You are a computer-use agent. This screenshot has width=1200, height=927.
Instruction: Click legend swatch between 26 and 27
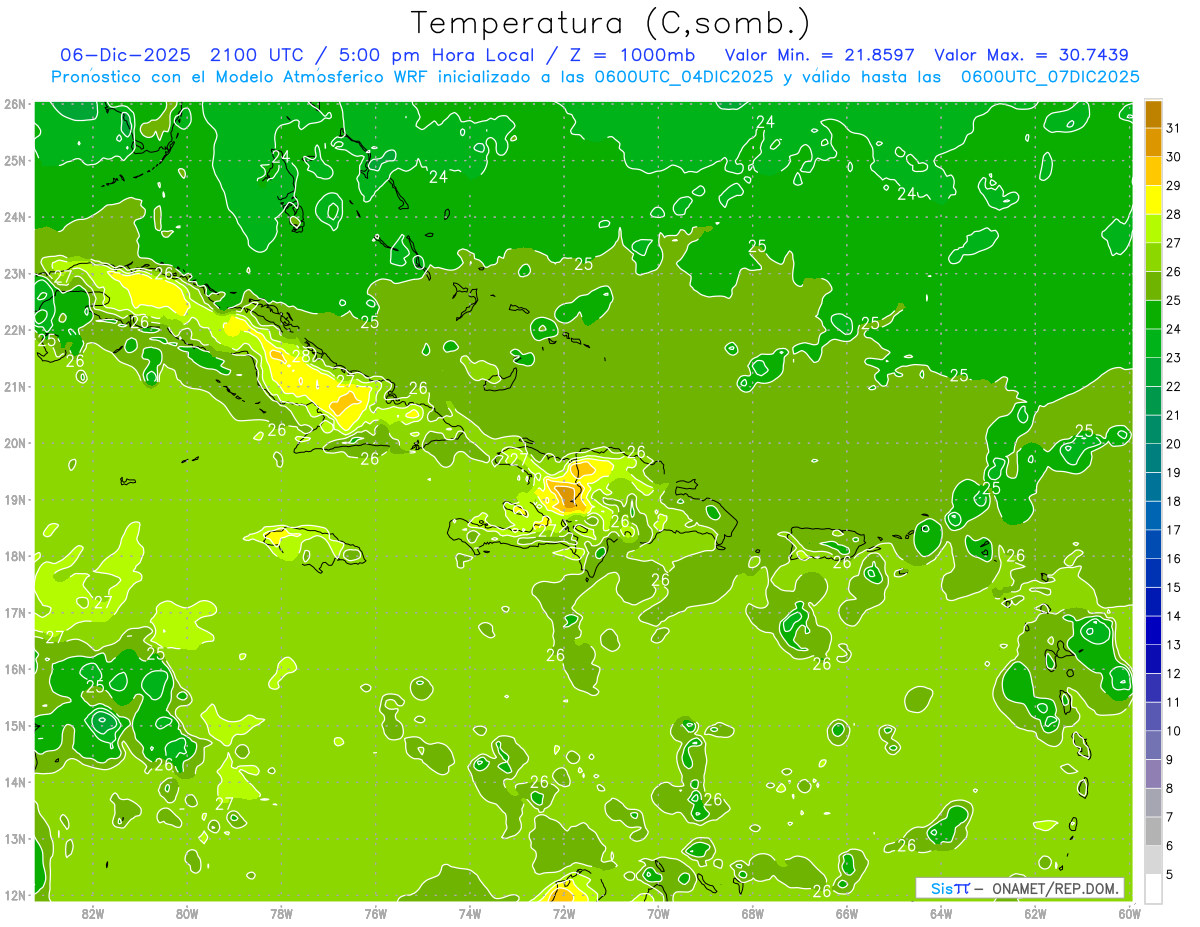1153,257
